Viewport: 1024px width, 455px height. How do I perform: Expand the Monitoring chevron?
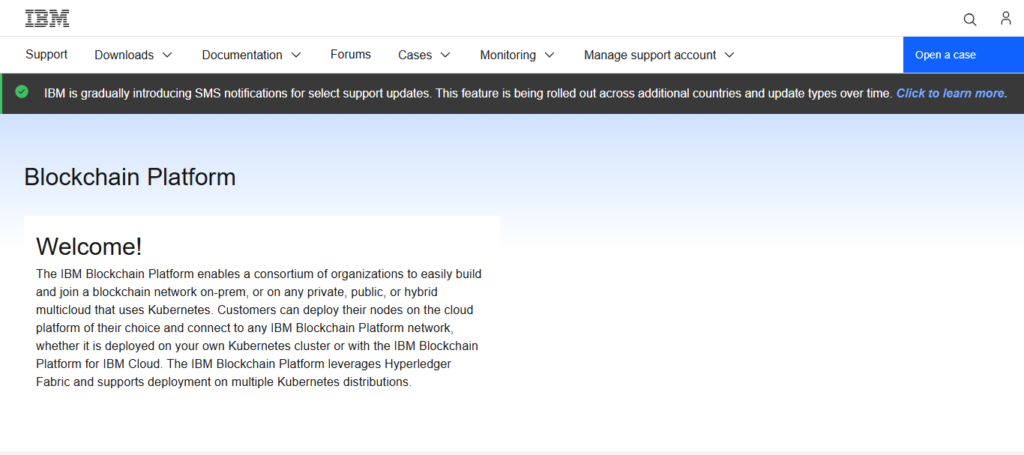549,55
